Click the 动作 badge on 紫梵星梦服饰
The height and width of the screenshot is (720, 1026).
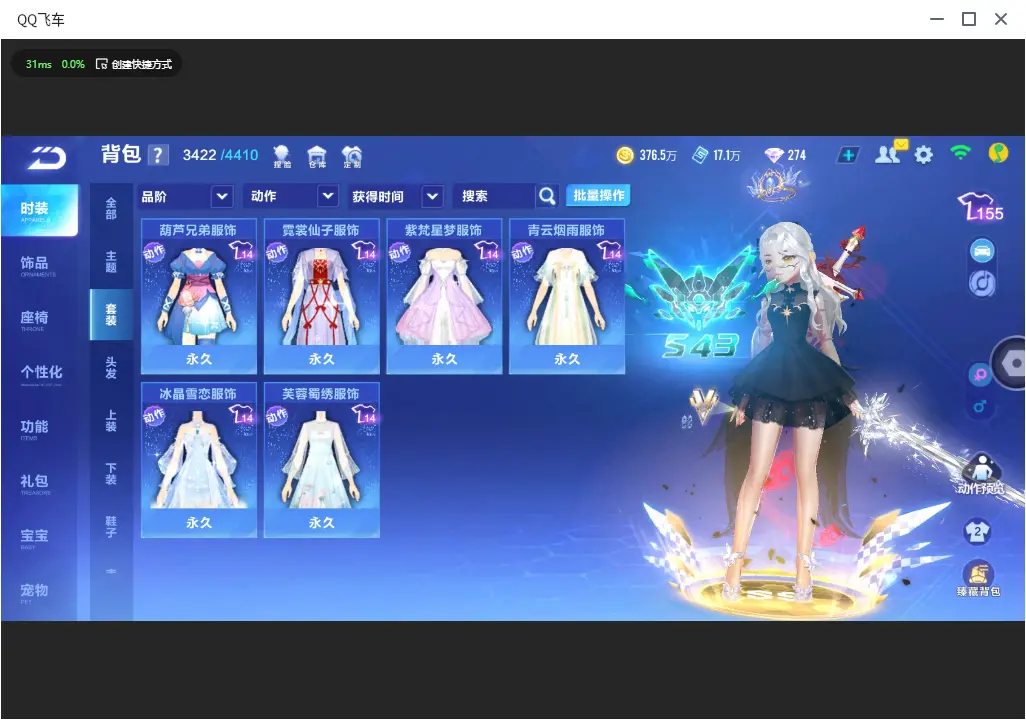coord(400,253)
